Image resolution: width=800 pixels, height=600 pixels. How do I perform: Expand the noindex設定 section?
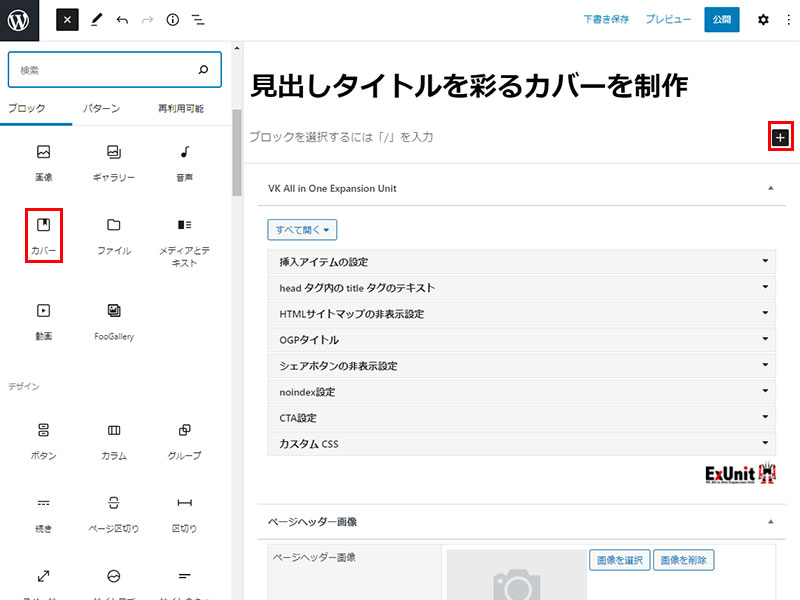(x=521, y=392)
